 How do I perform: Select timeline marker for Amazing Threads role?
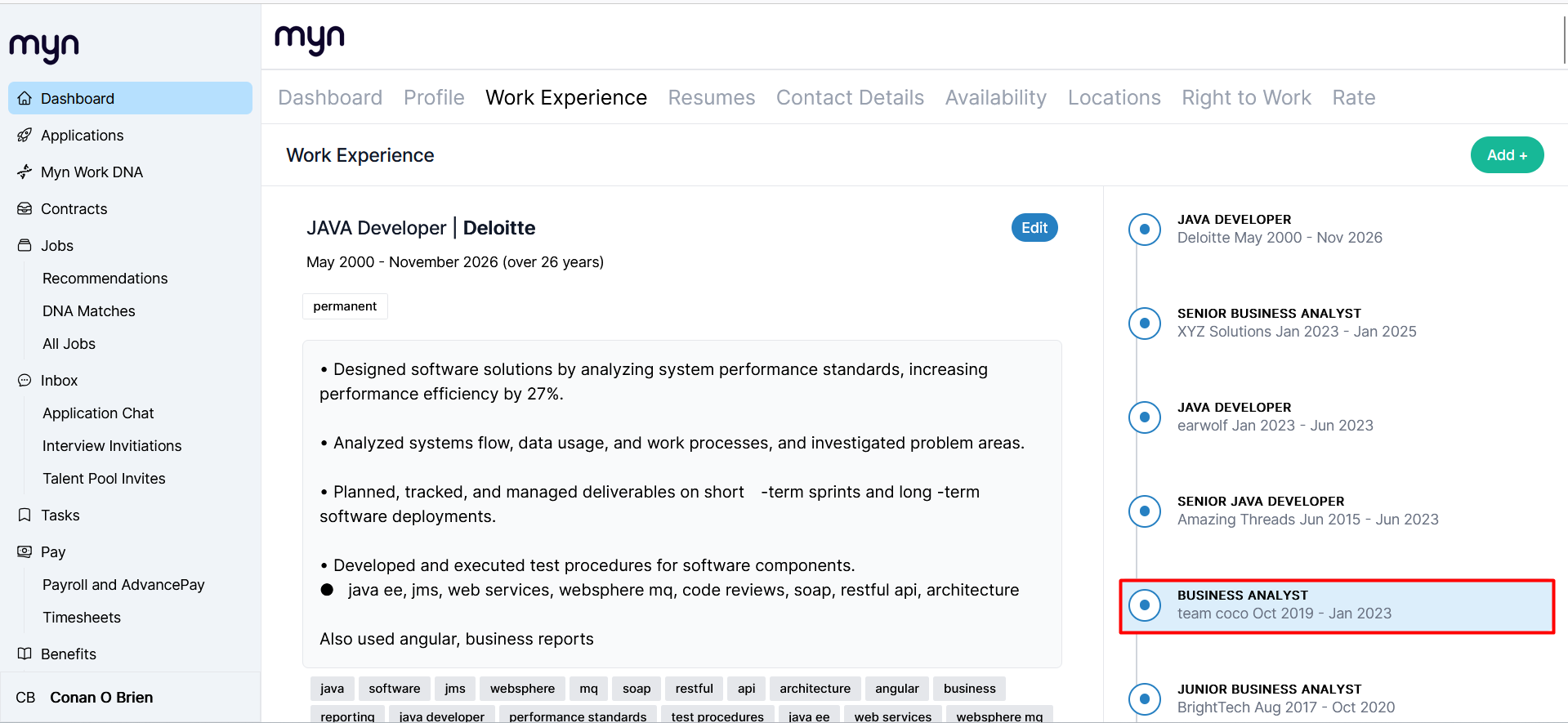click(x=1145, y=511)
